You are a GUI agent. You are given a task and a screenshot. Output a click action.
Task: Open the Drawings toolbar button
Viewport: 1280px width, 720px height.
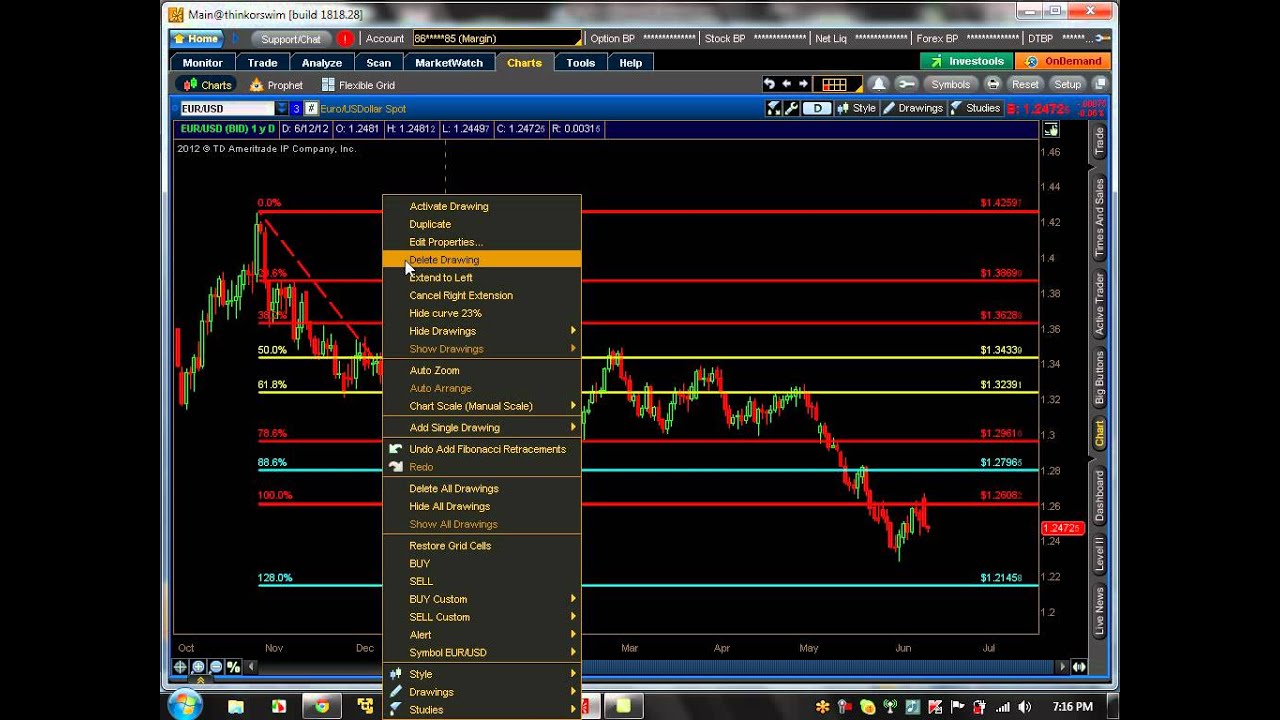pyautogui.click(x=913, y=108)
